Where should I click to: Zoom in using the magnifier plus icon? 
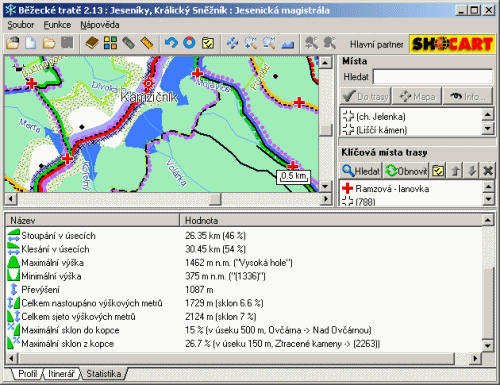(251, 43)
